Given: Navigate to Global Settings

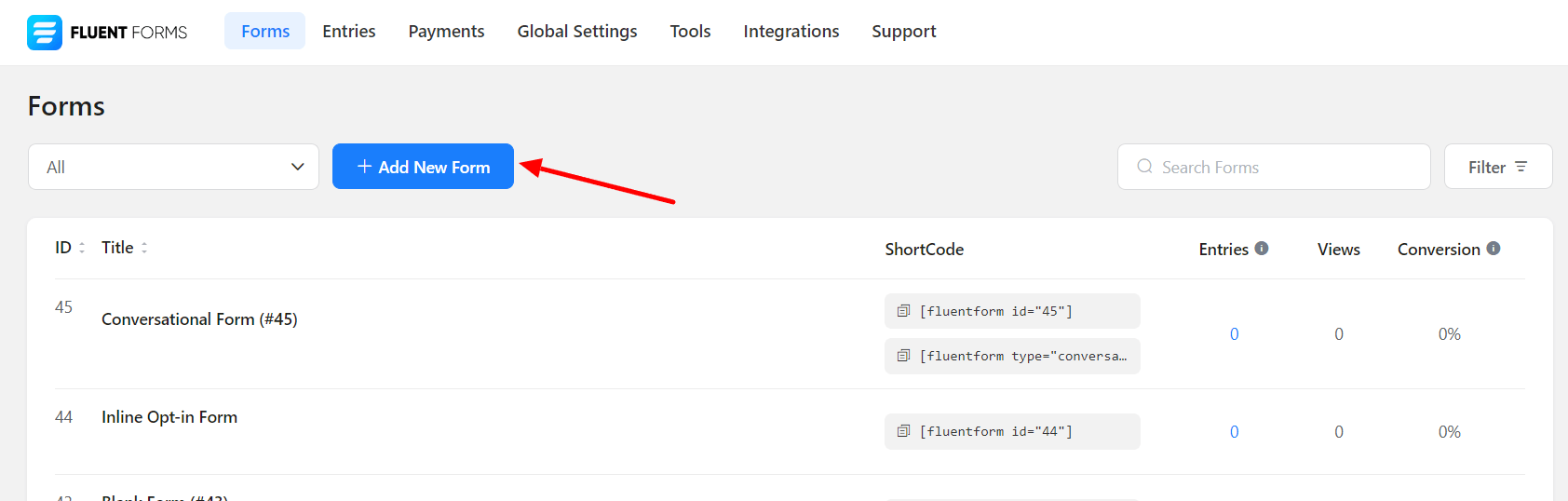Looking at the screenshot, I should tap(577, 32).
